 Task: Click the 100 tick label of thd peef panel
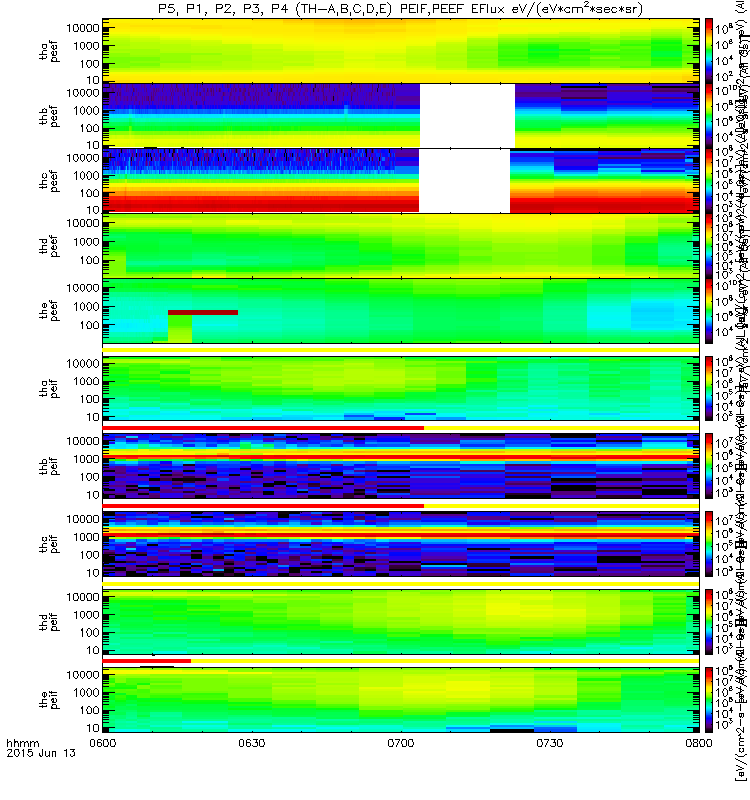pos(90,260)
